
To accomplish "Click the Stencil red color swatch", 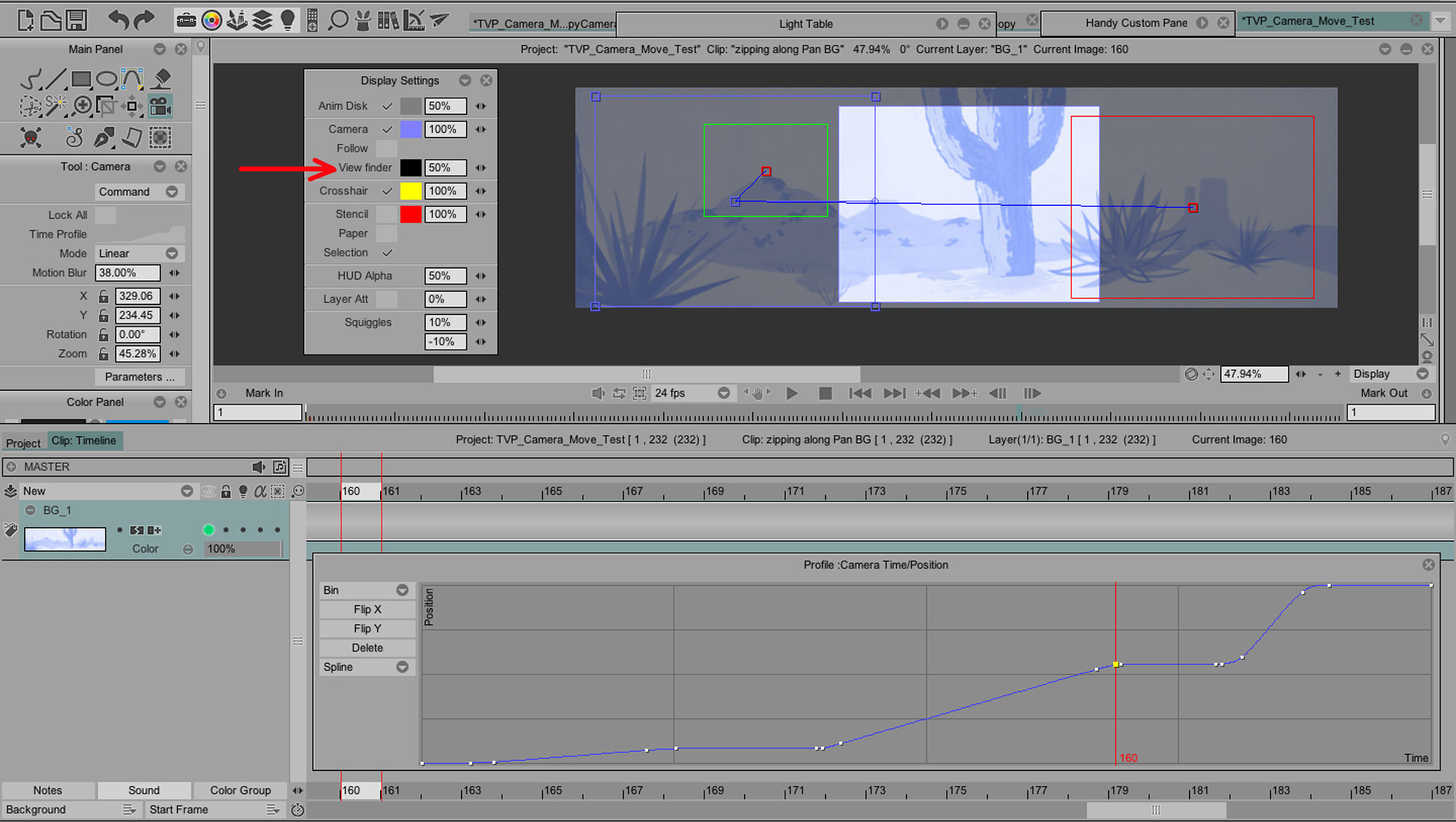I will 411,215.
